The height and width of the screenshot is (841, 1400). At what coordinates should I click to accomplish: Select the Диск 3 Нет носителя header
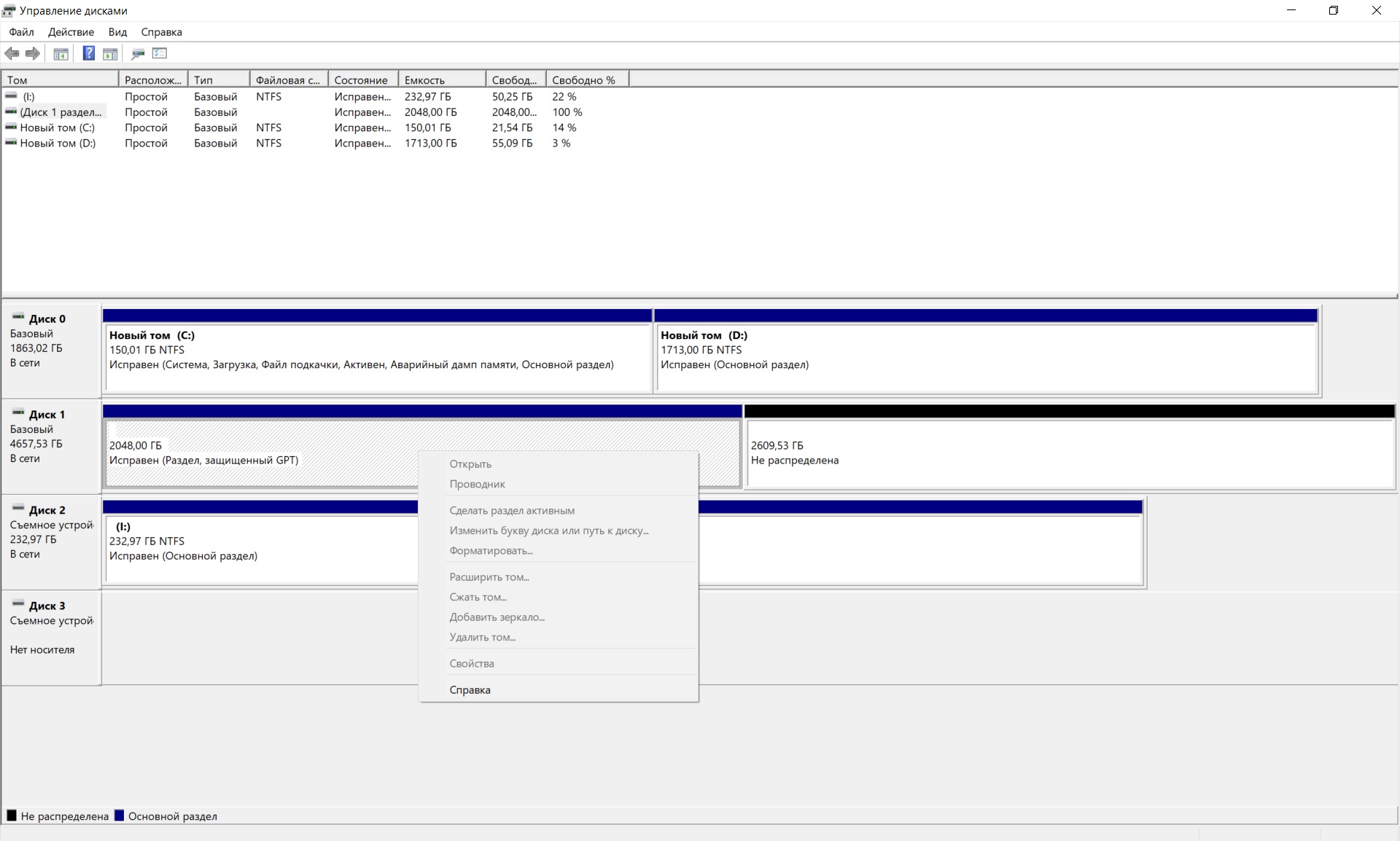coord(51,637)
